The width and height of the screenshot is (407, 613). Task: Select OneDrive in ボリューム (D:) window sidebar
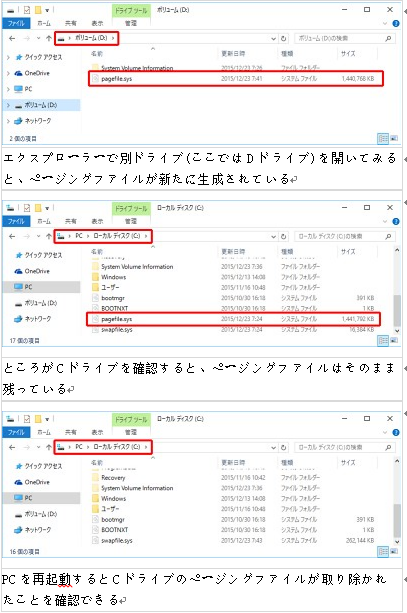[37, 73]
